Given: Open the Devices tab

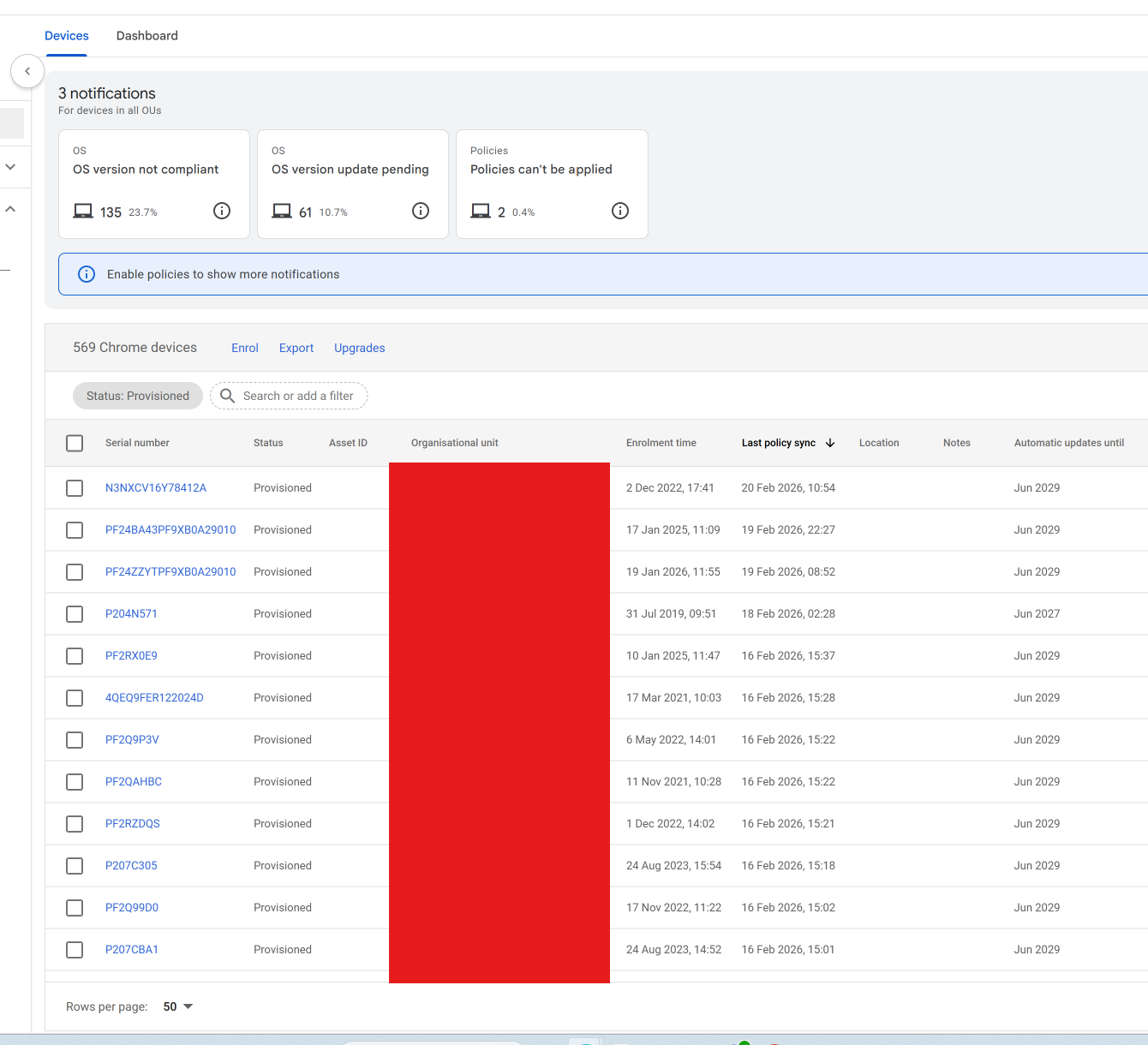Looking at the screenshot, I should tap(67, 36).
